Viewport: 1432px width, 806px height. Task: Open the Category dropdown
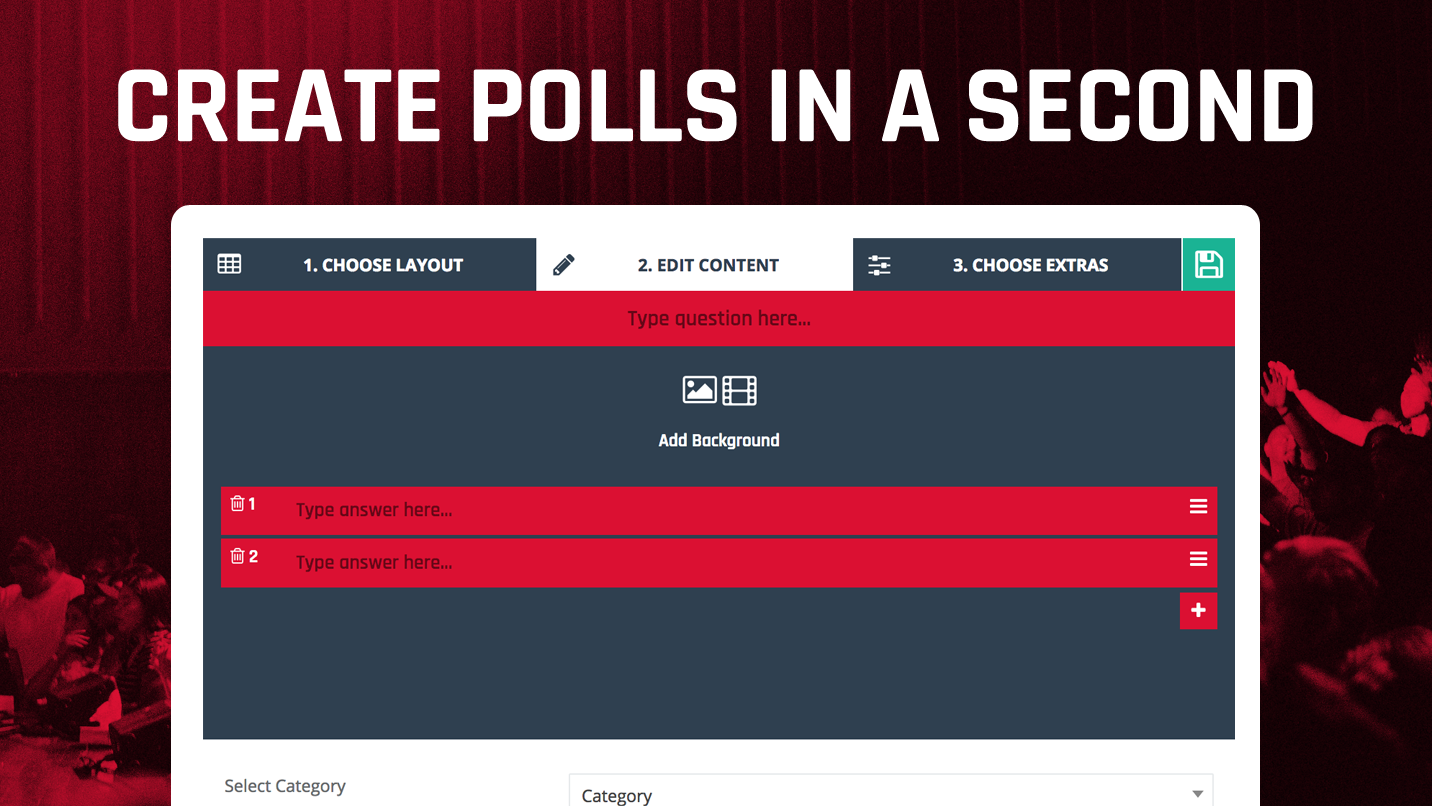click(880, 795)
